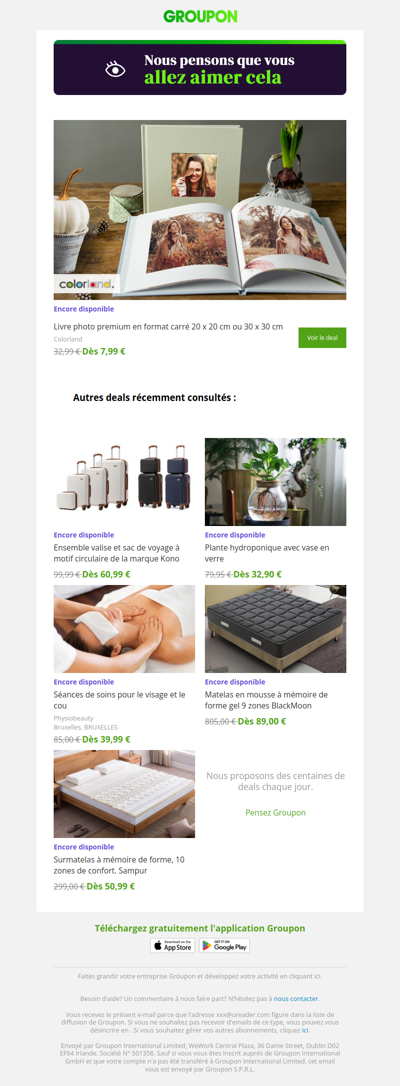Open the hydroponic plant vase image

(x=275, y=482)
